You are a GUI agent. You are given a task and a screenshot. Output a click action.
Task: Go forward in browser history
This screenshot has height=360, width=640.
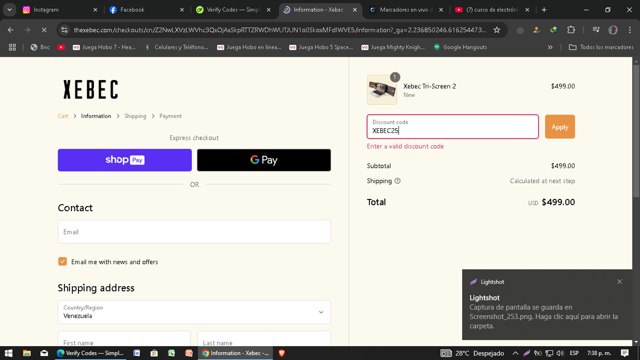point(27,30)
